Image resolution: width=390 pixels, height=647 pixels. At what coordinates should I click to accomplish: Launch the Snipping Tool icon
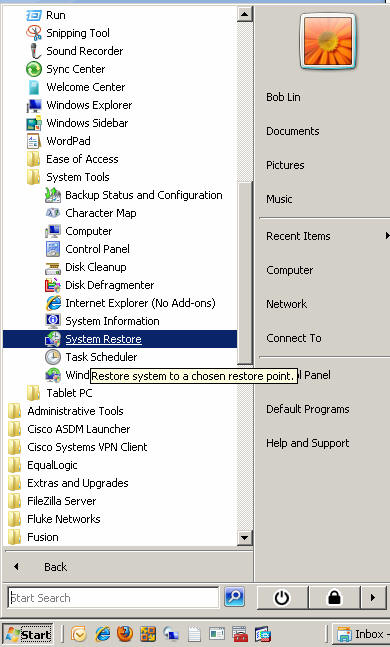tap(34, 33)
